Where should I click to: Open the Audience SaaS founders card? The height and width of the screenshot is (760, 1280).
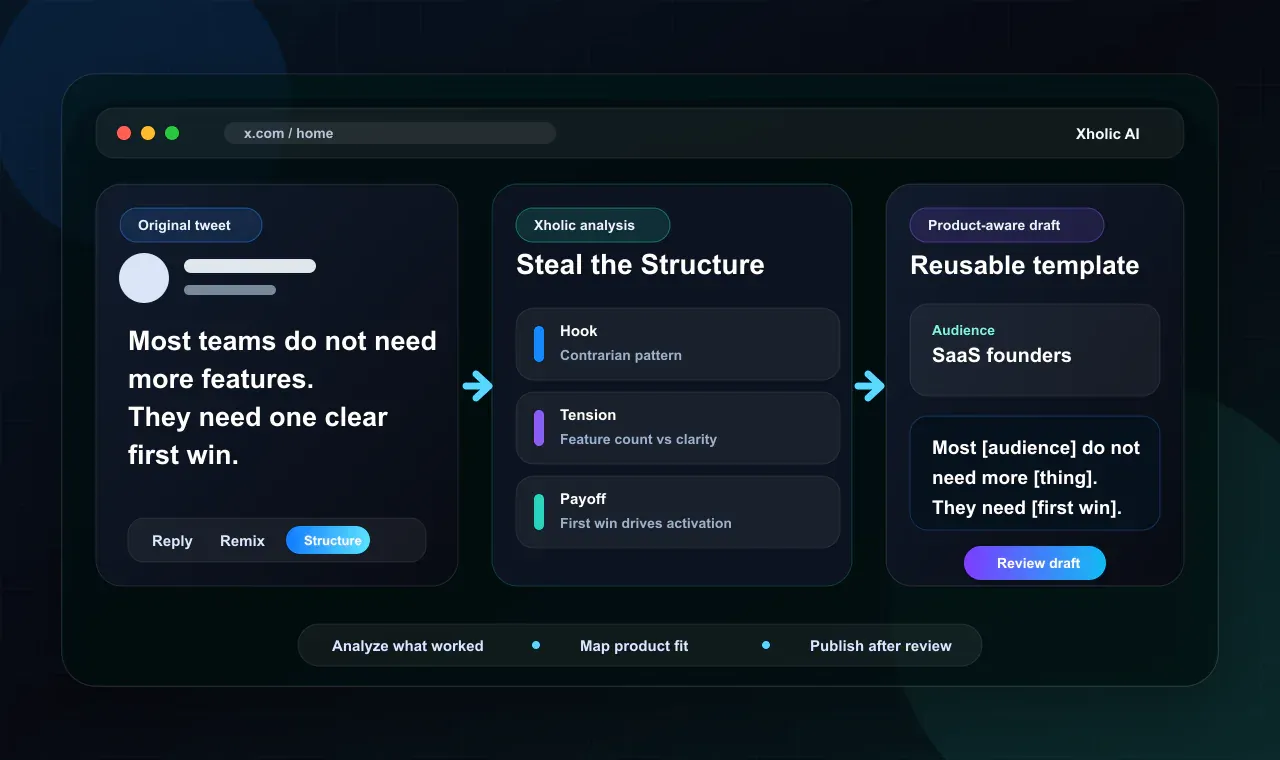point(1035,350)
